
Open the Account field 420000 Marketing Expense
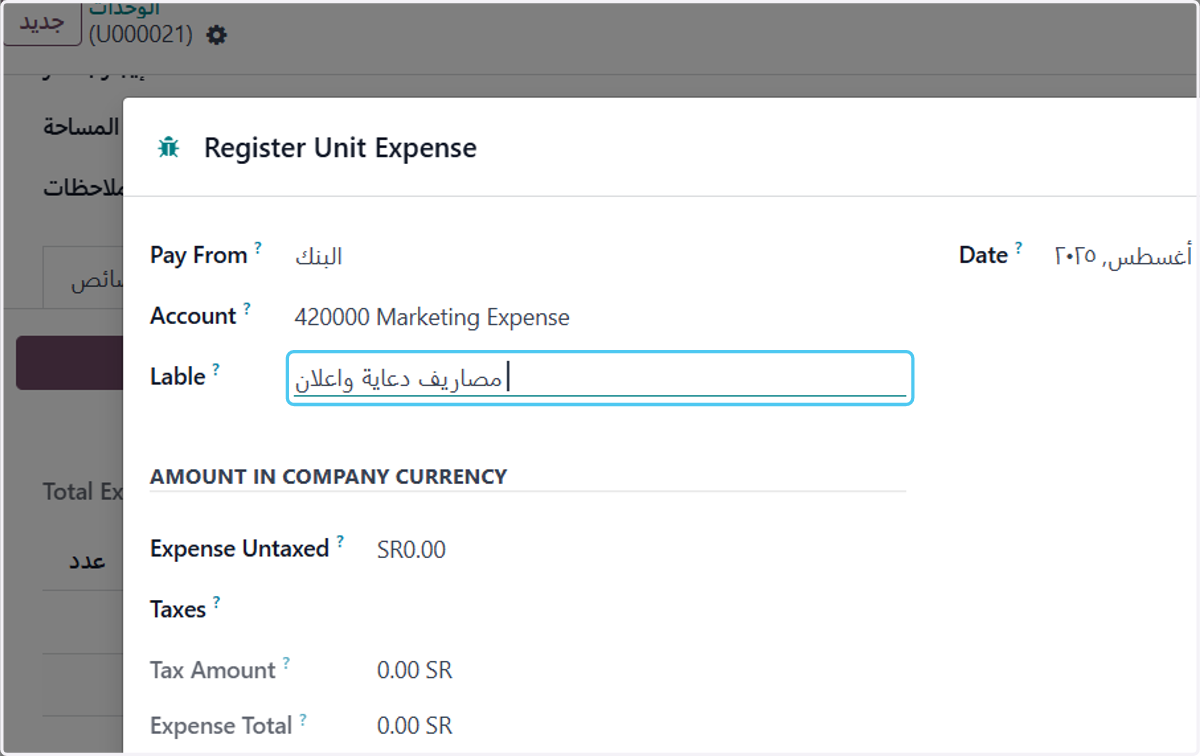[432, 318]
